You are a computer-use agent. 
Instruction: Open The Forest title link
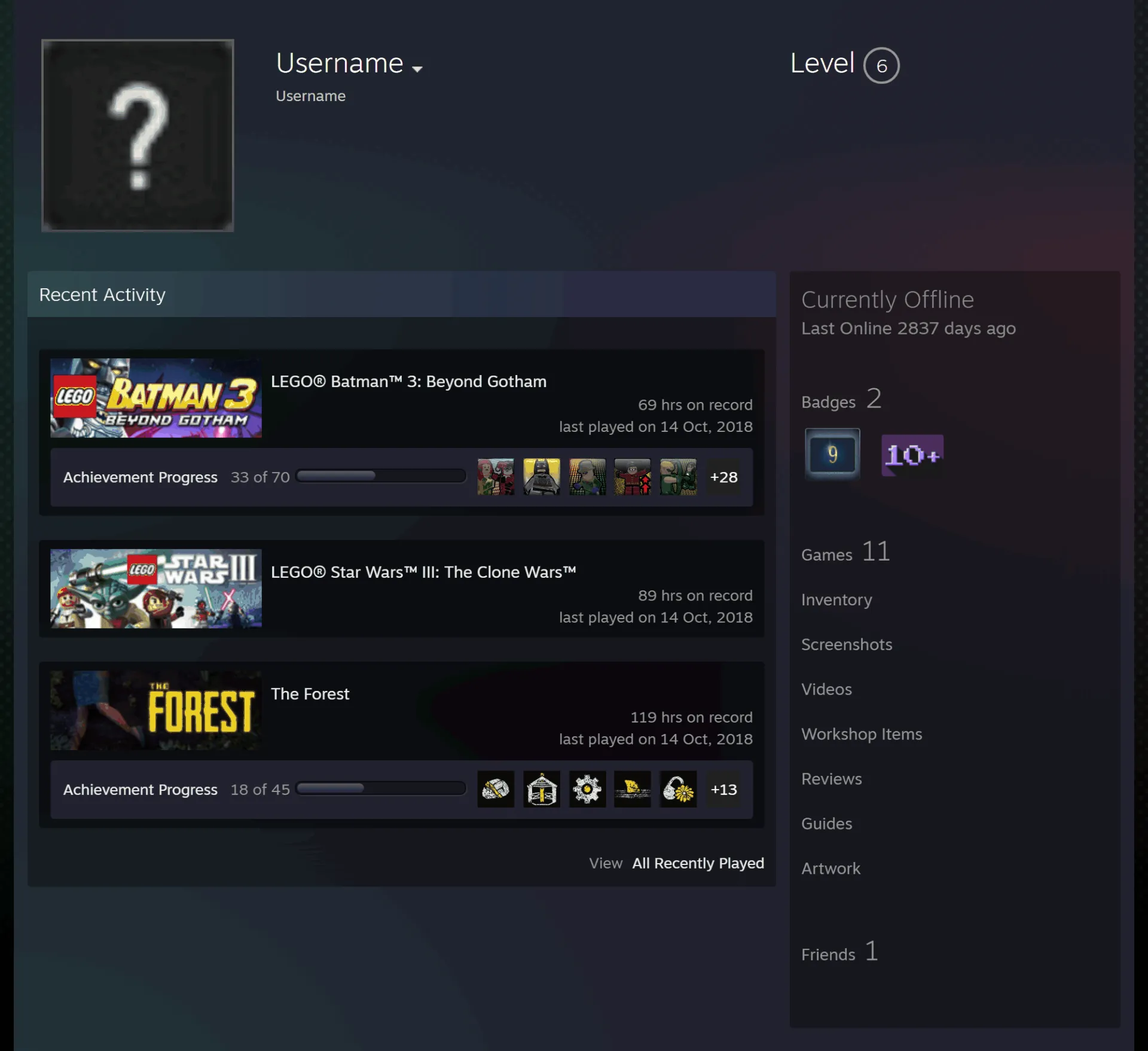[x=310, y=694]
